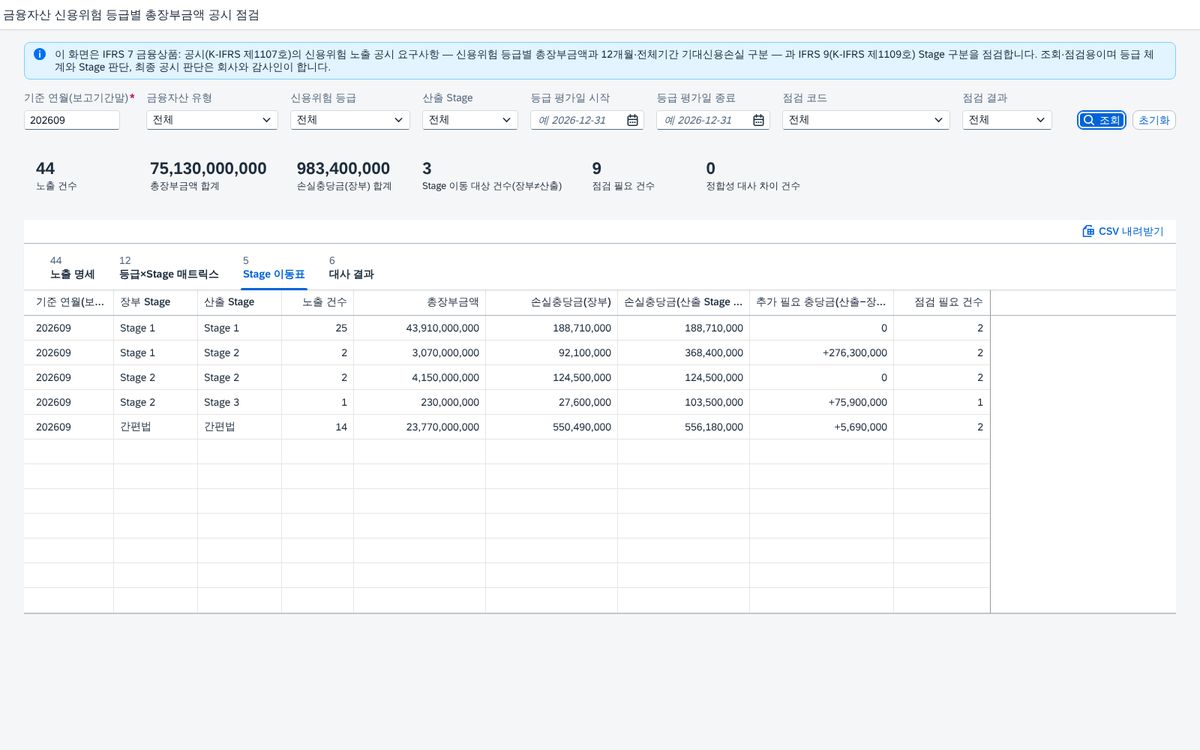Image resolution: width=1200 pixels, height=750 pixels.
Task: Switch to the 대사 결과 tab
Action: (351, 267)
